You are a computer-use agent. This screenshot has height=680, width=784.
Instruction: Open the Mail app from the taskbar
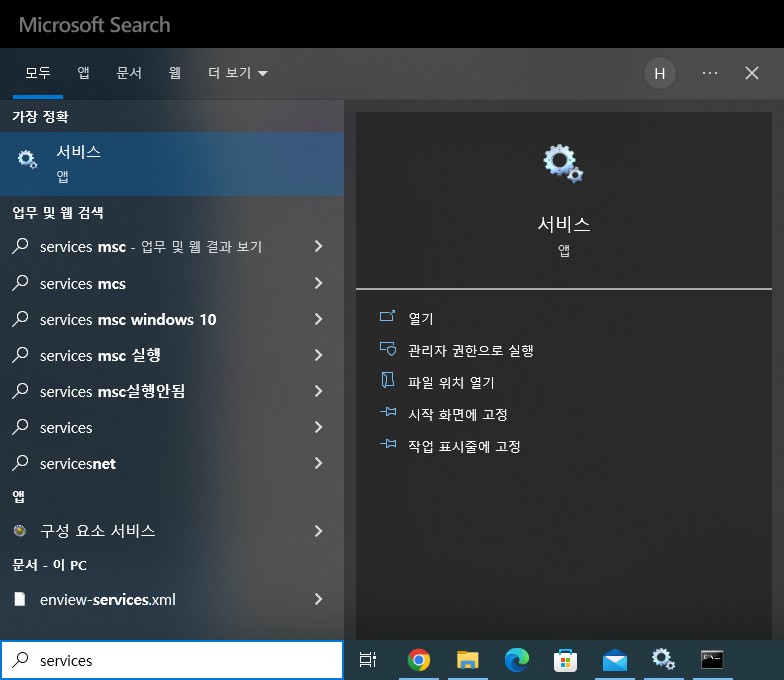click(x=614, y=660)
